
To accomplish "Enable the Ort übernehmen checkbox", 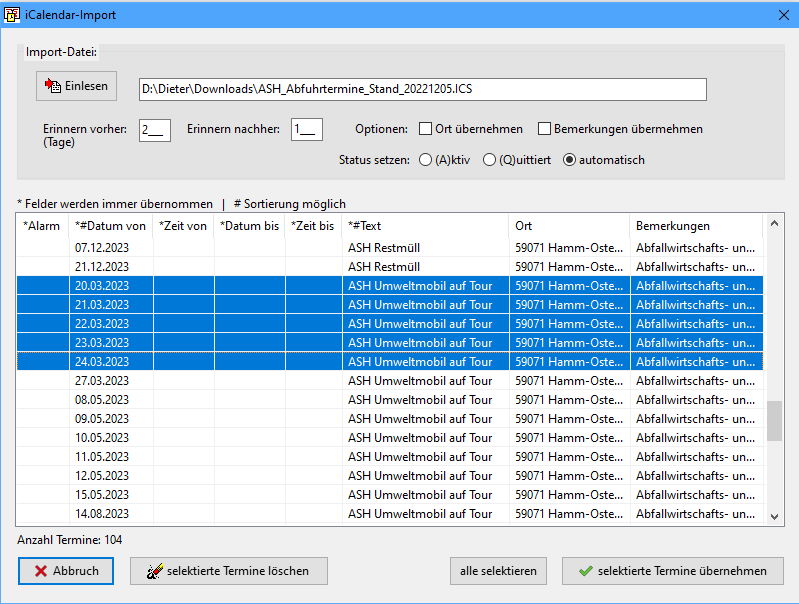I will click(425, 129).
